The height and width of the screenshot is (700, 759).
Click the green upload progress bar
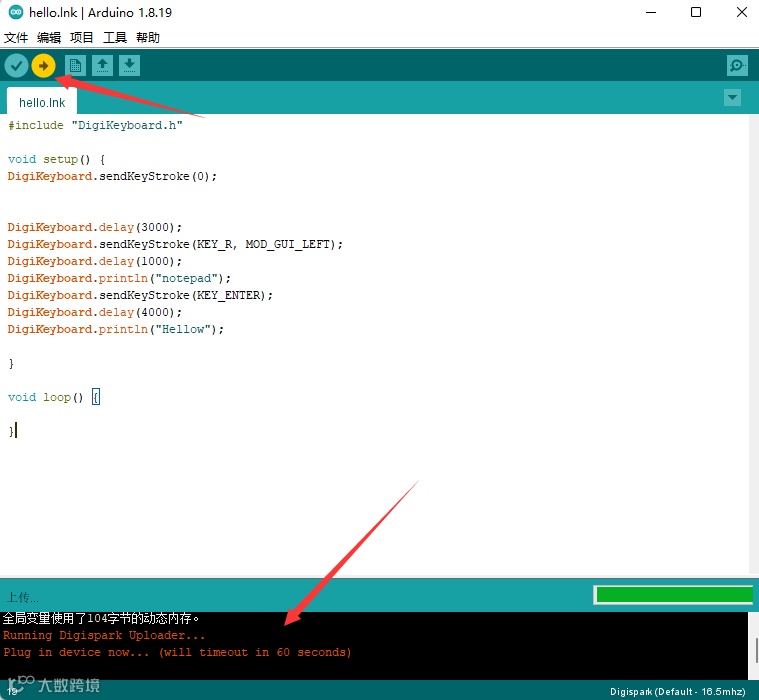(x=673, y=595)
